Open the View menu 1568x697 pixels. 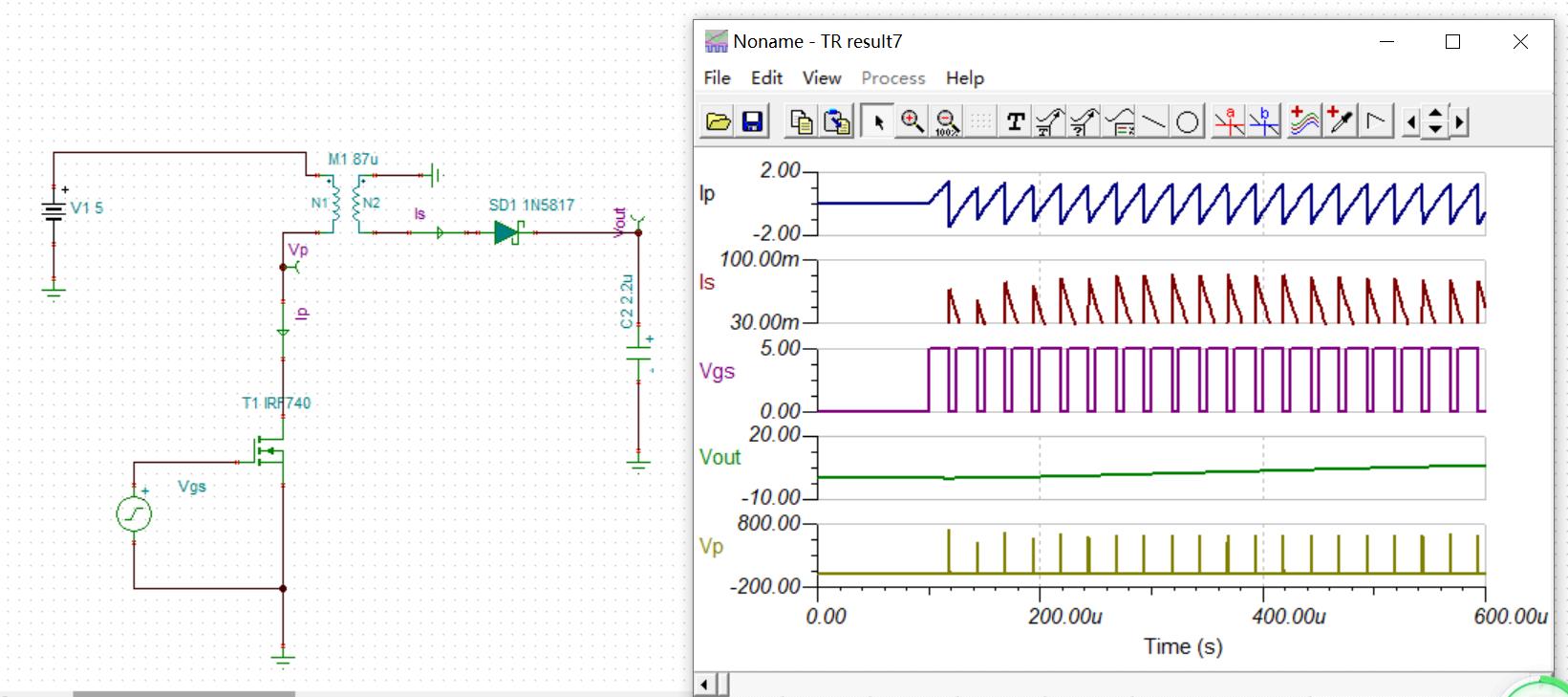[822, 77]
